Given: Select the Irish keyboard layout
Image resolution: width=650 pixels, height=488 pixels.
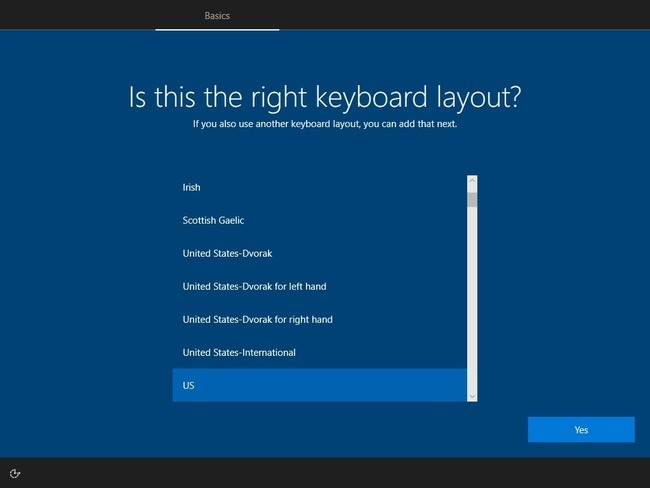Looking at the screenshot, I should (320, 187).
